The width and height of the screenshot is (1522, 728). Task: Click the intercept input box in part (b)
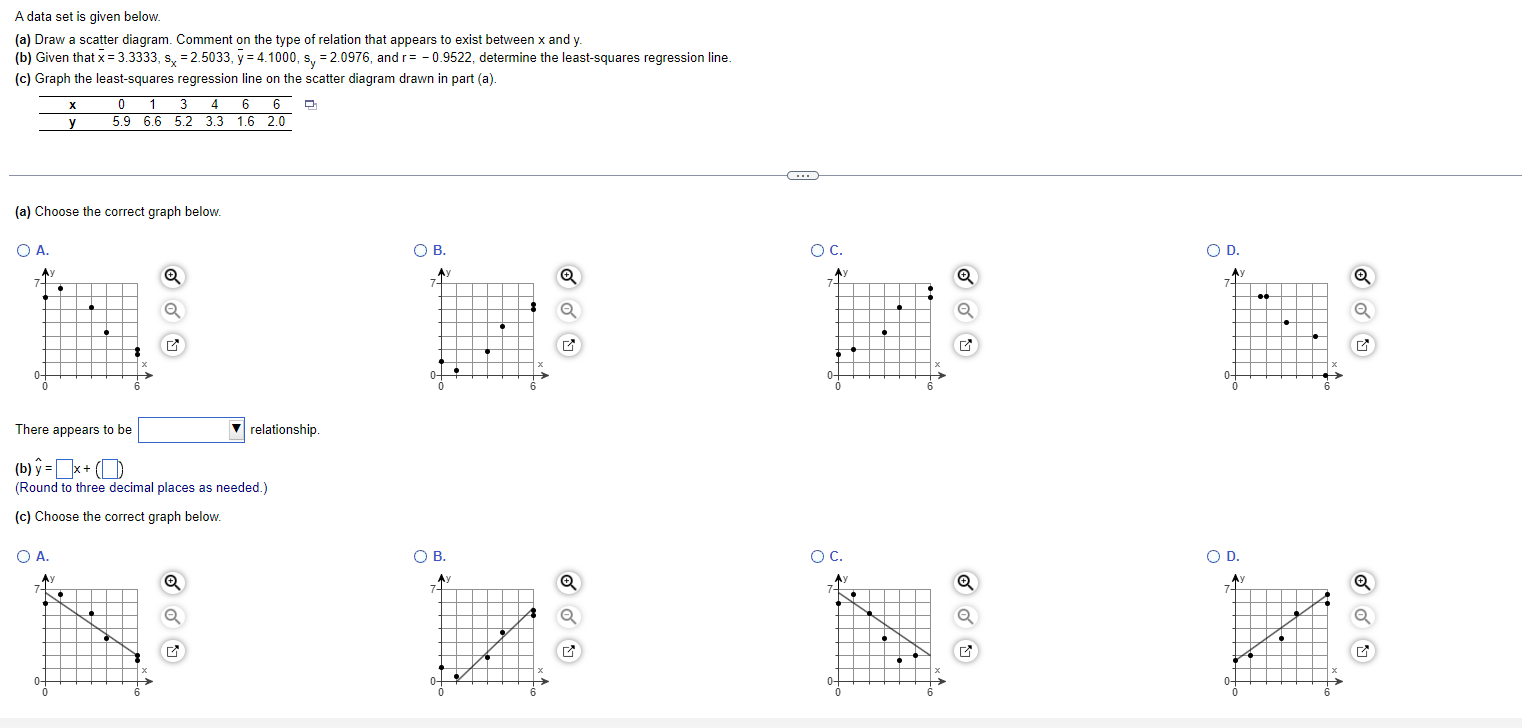pyautogui.click(x=110, y=467)
